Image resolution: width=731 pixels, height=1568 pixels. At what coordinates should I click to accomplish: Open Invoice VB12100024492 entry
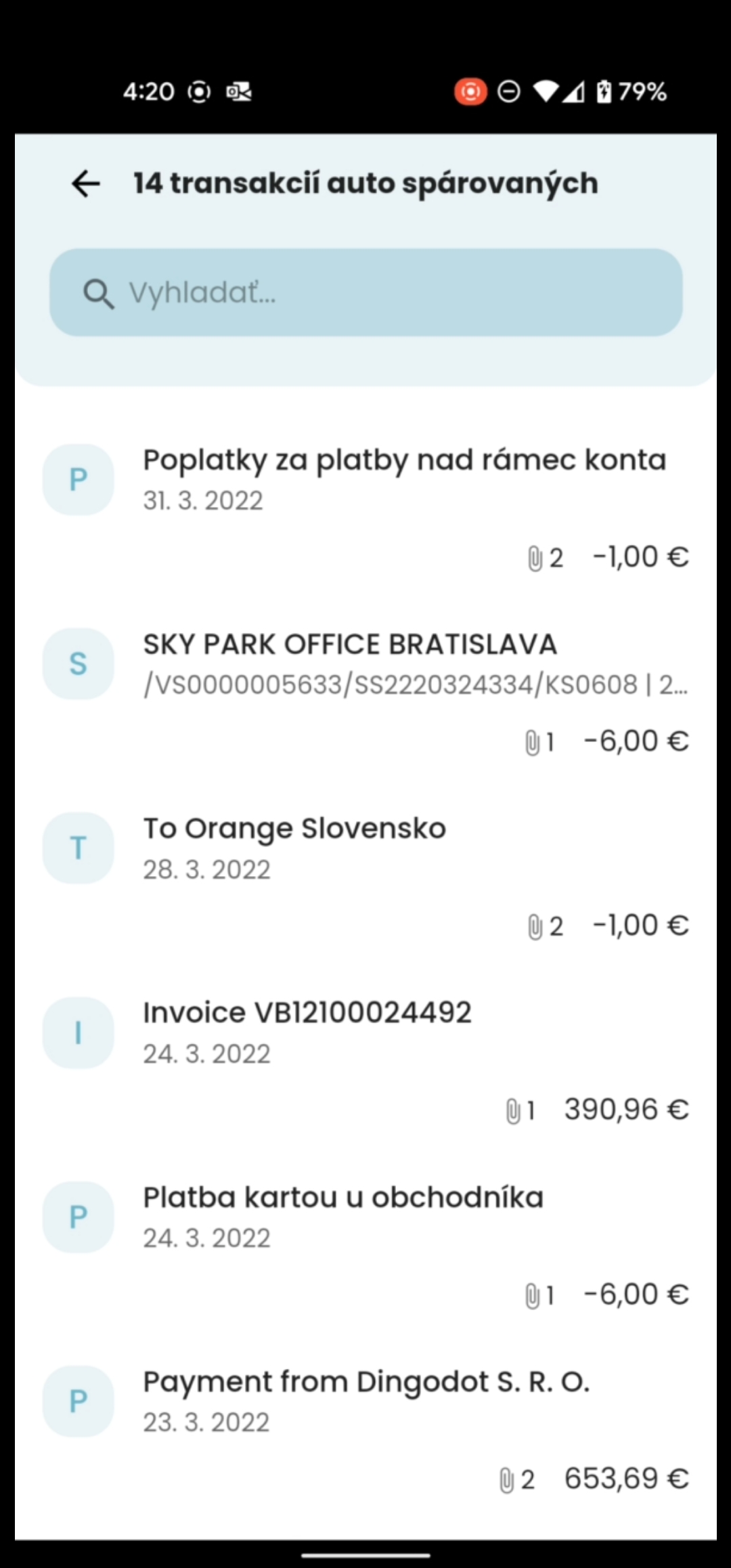pyautogui.click(x=307, y=1013)
